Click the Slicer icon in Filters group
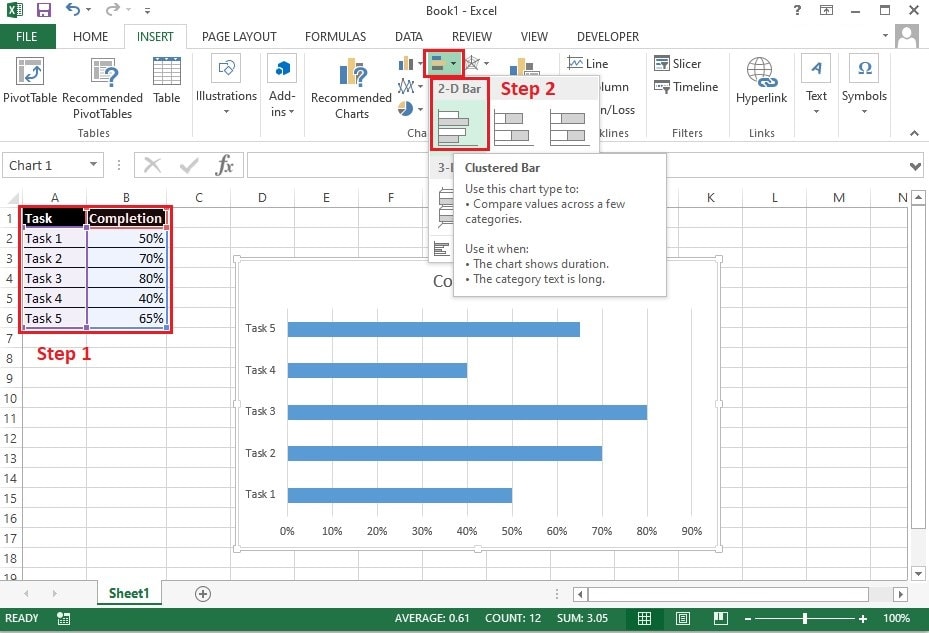 coord(681,63)
